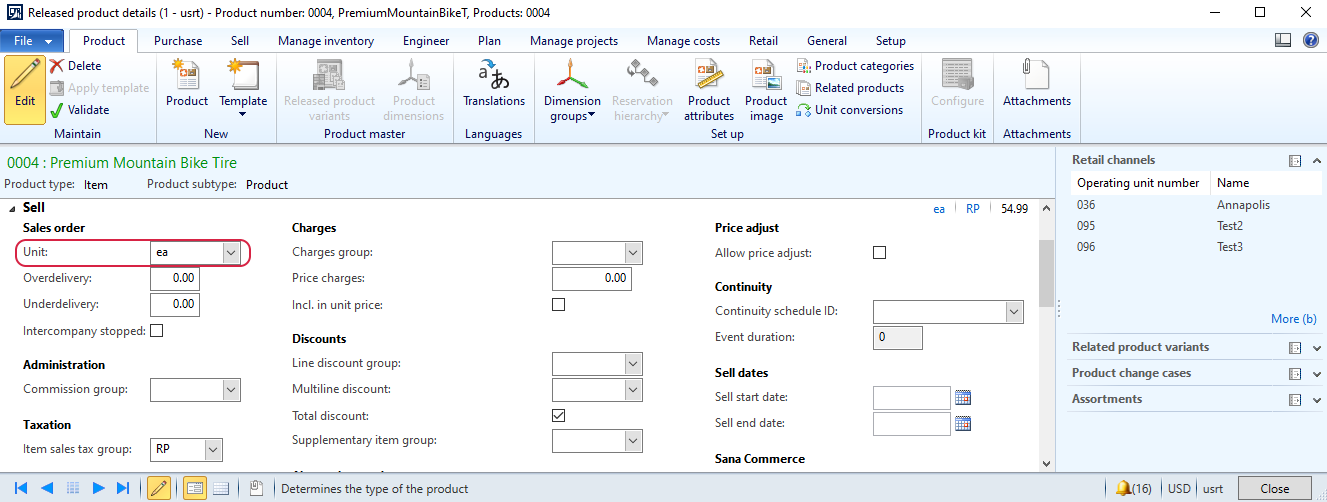Click the Operating unit number column header

pos(1138,183)
